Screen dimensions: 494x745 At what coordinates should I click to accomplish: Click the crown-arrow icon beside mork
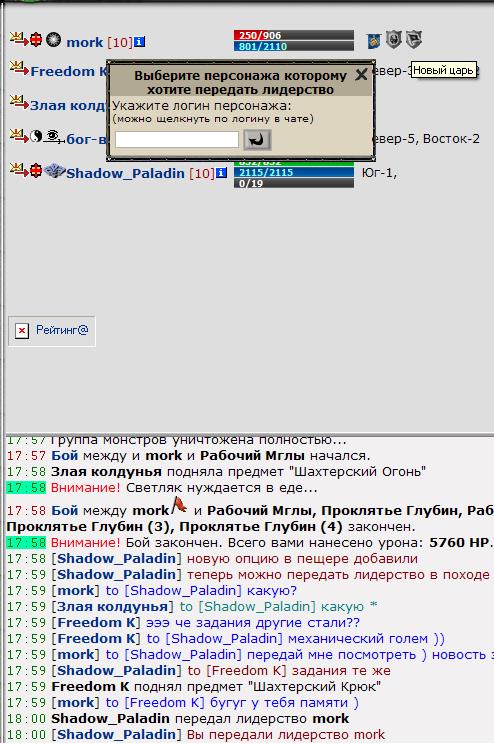[x=19, y=39]
